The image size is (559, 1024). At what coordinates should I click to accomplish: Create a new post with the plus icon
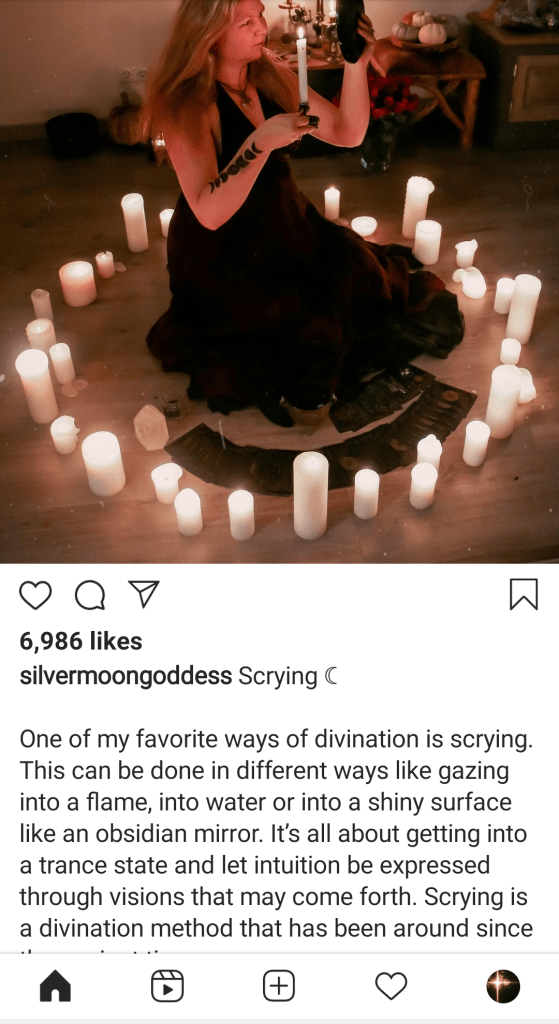point(279,985)
